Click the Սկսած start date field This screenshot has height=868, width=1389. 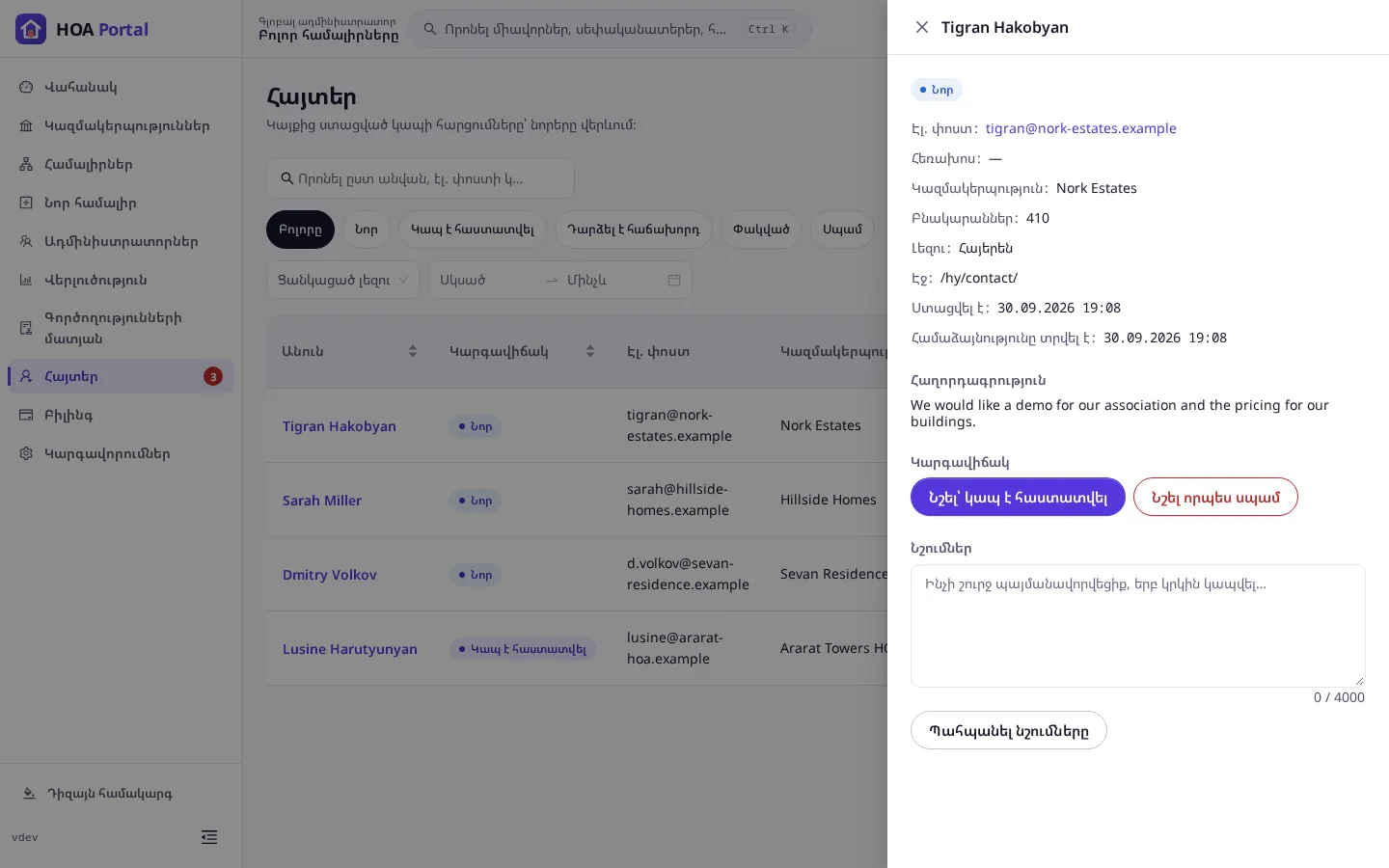(x=487, y=280)
